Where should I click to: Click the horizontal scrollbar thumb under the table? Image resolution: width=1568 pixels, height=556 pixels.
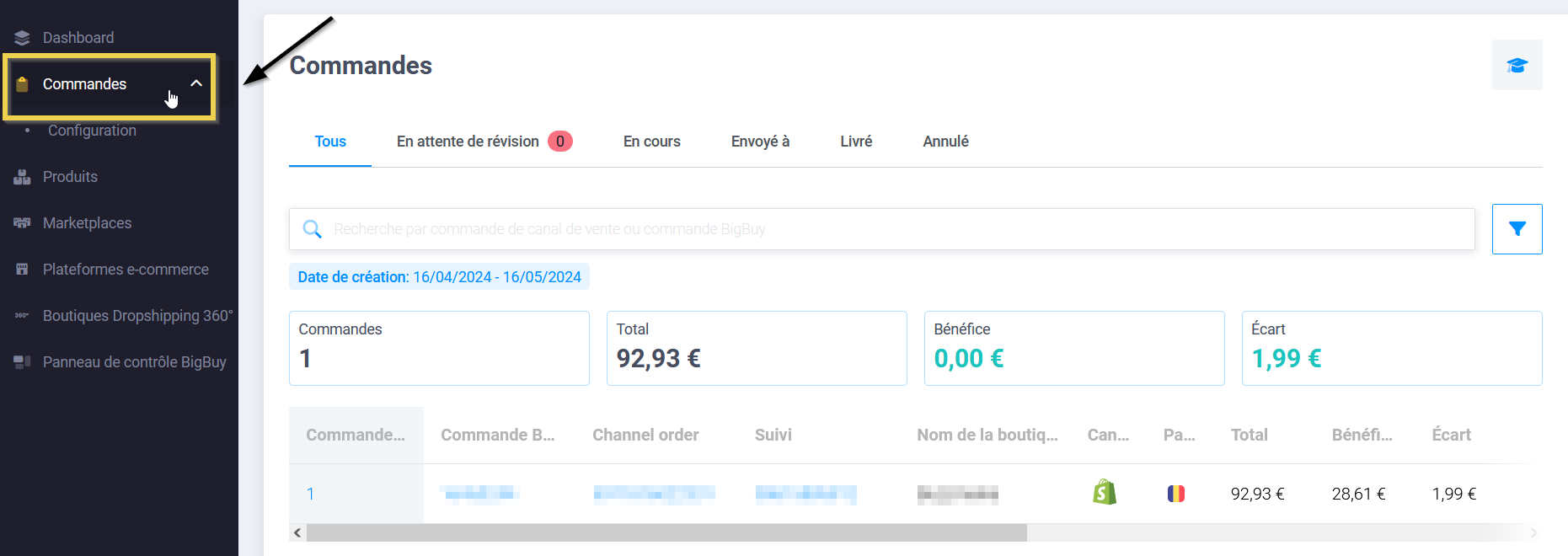666,532
